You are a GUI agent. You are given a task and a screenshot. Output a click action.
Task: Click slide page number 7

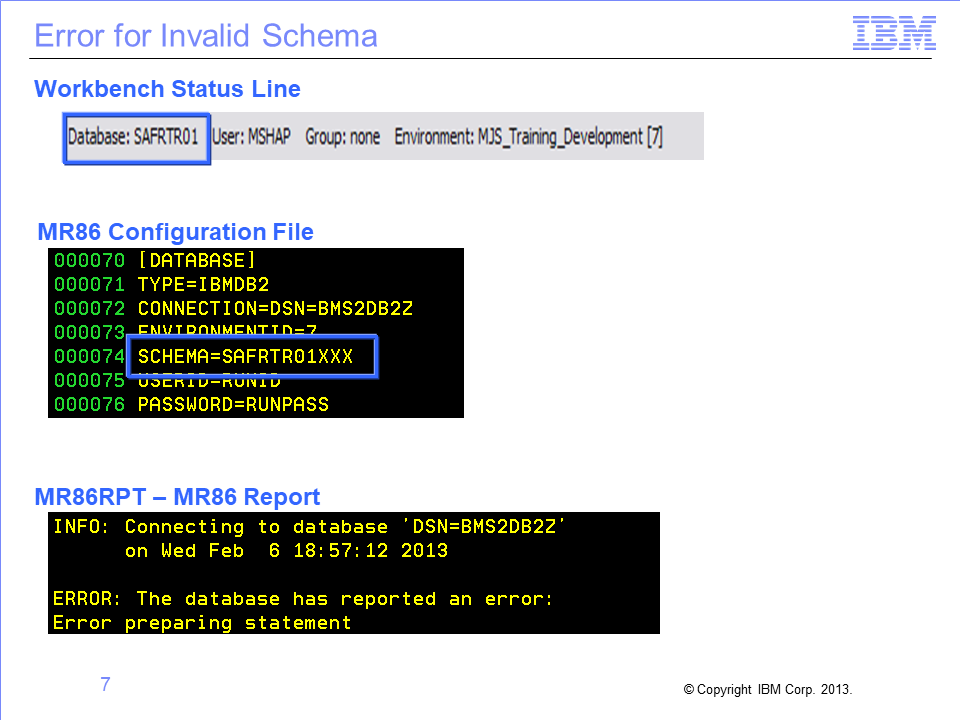pyautogui.click(x=105, y=684)
